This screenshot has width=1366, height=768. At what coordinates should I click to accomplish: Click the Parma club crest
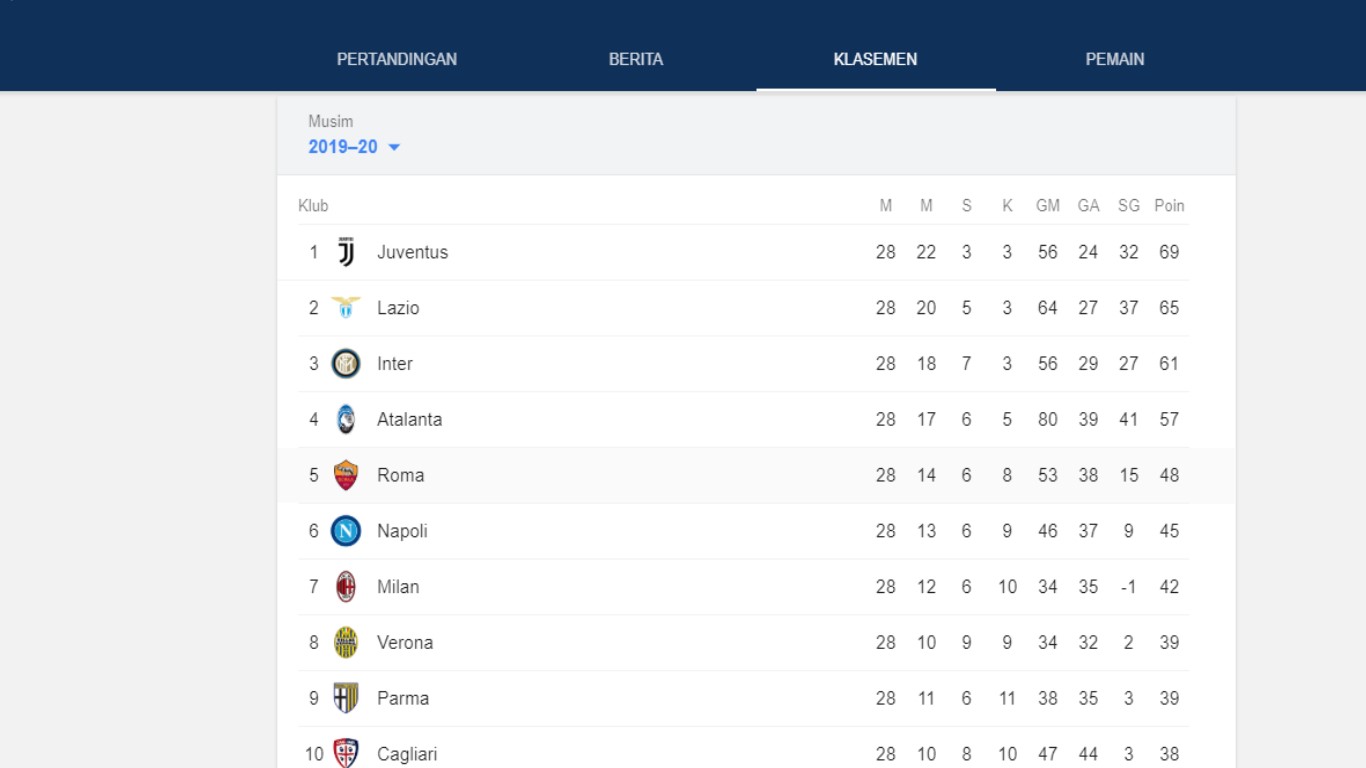click(x=346, y=698)
